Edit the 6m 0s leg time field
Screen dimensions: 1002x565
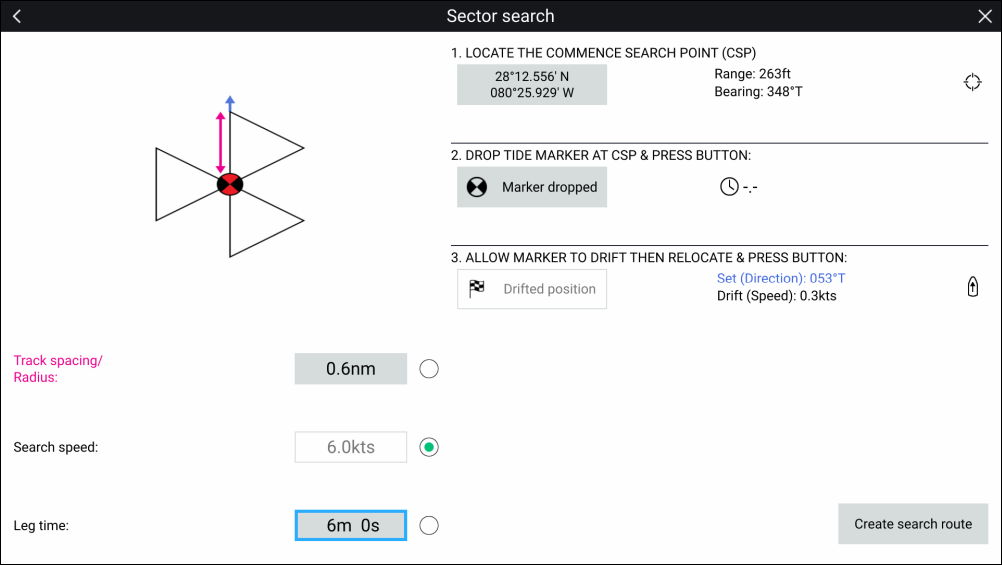pos(350,525)
